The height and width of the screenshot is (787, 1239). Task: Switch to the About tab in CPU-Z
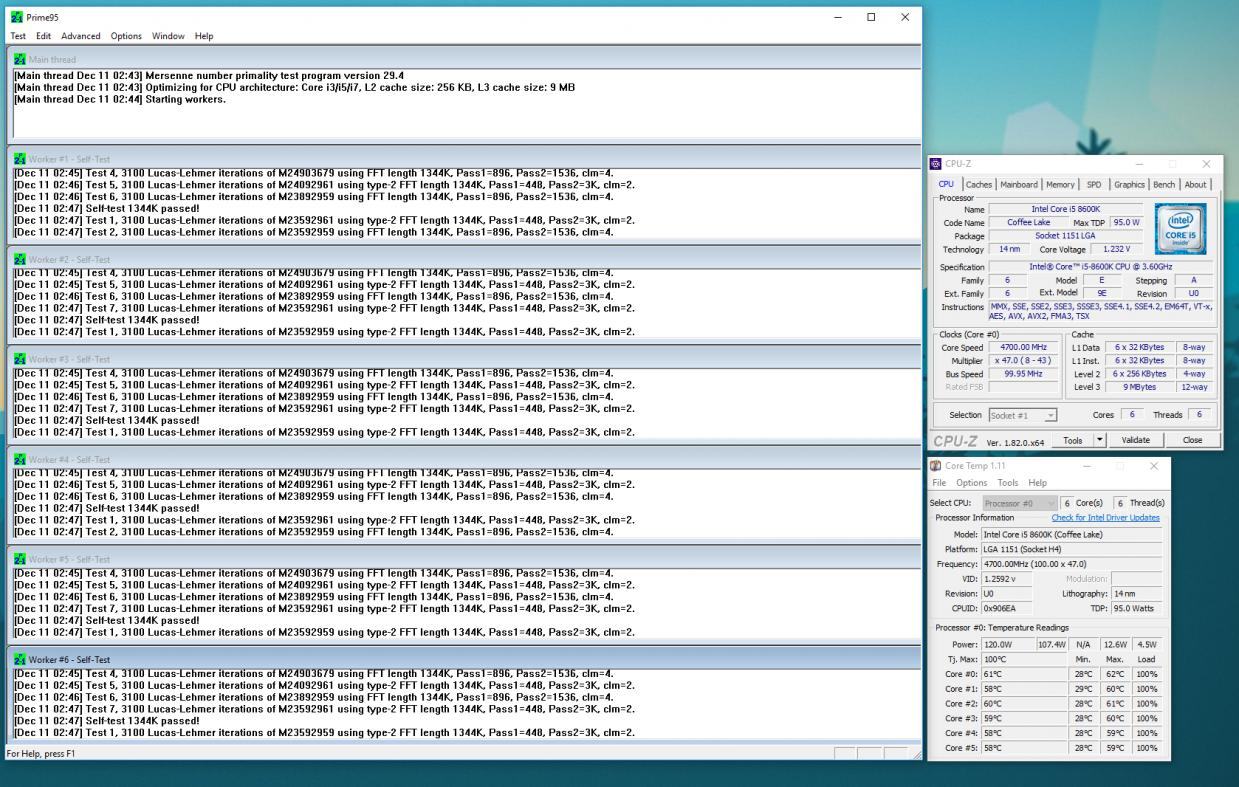1195,184
